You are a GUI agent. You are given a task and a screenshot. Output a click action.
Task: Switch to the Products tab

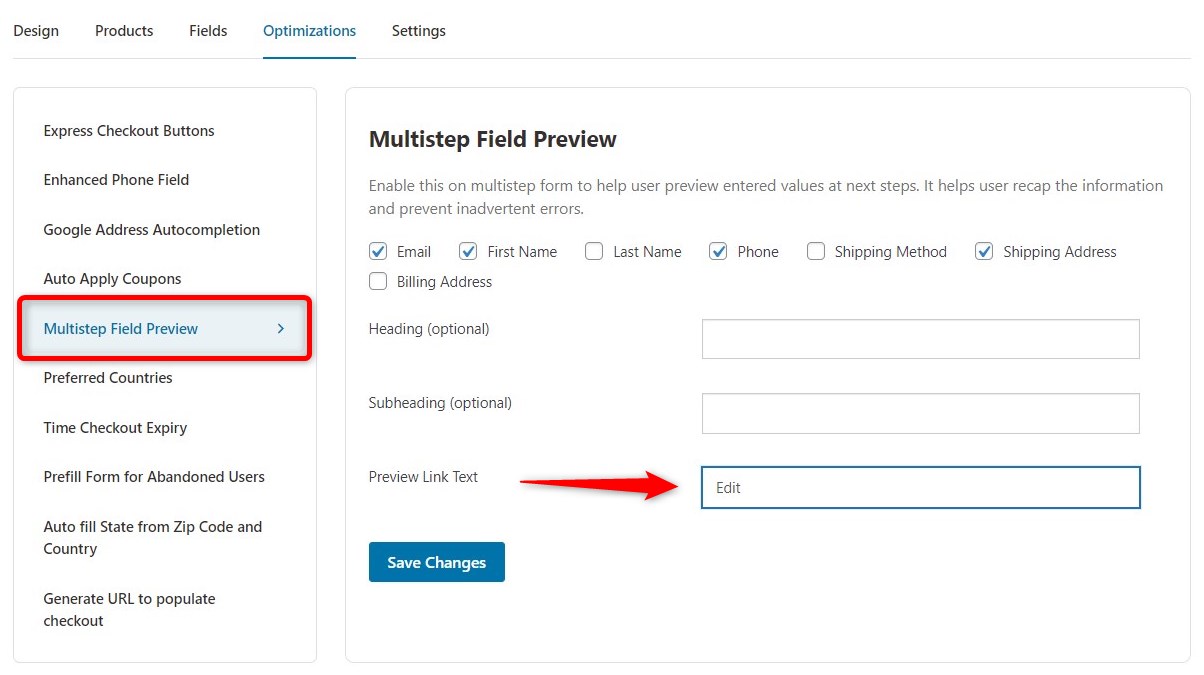(x=123, y=30)
